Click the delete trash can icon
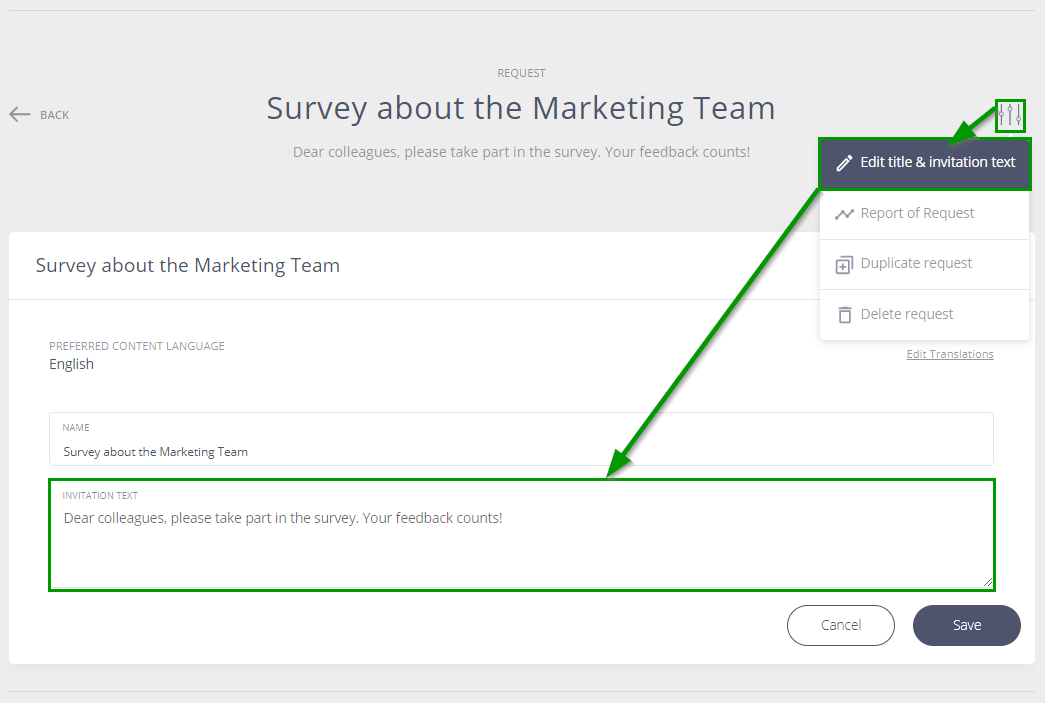 (844, 315)
